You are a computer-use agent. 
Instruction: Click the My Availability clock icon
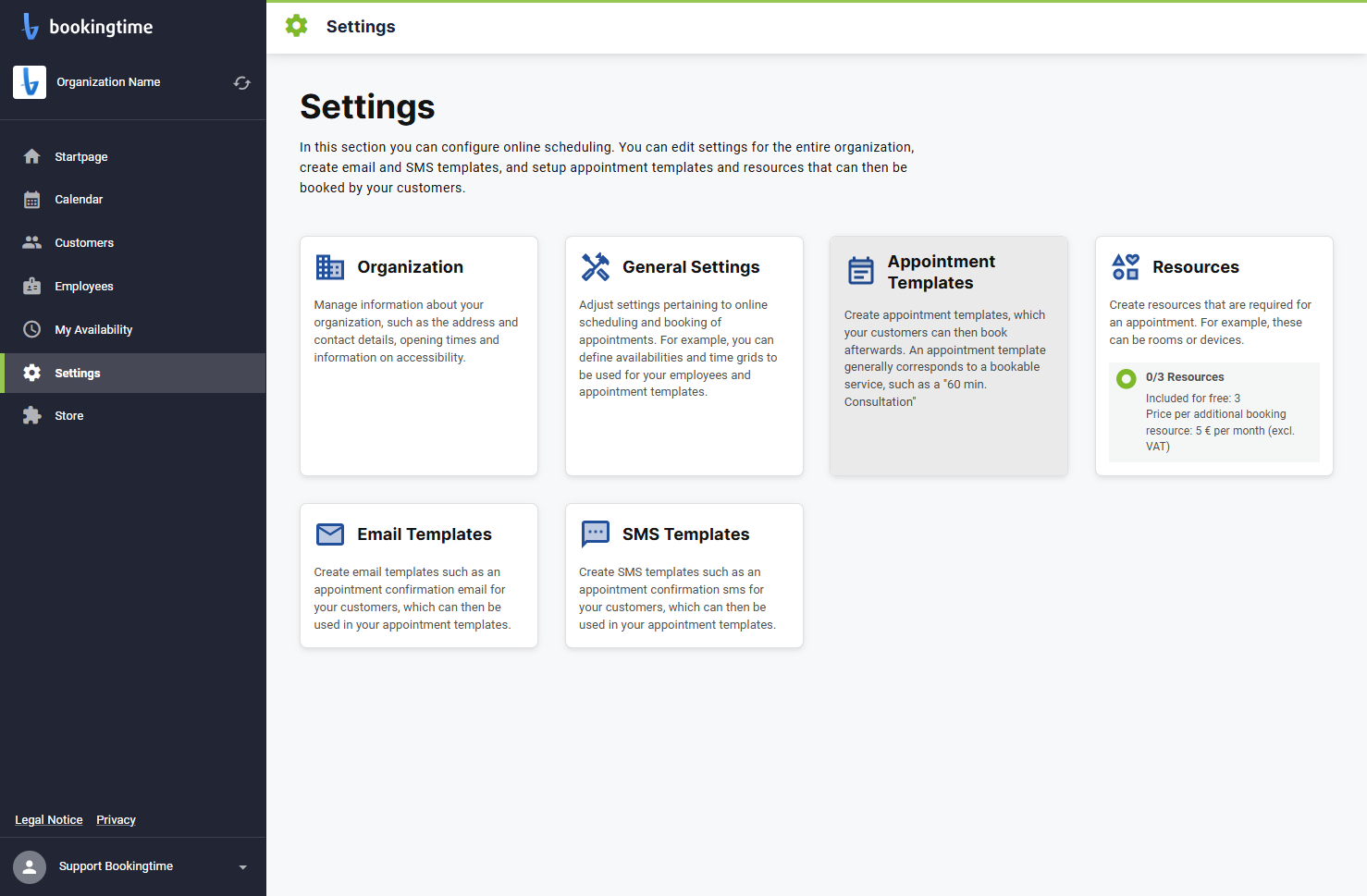pyautogui.click(x=32, y=329)
